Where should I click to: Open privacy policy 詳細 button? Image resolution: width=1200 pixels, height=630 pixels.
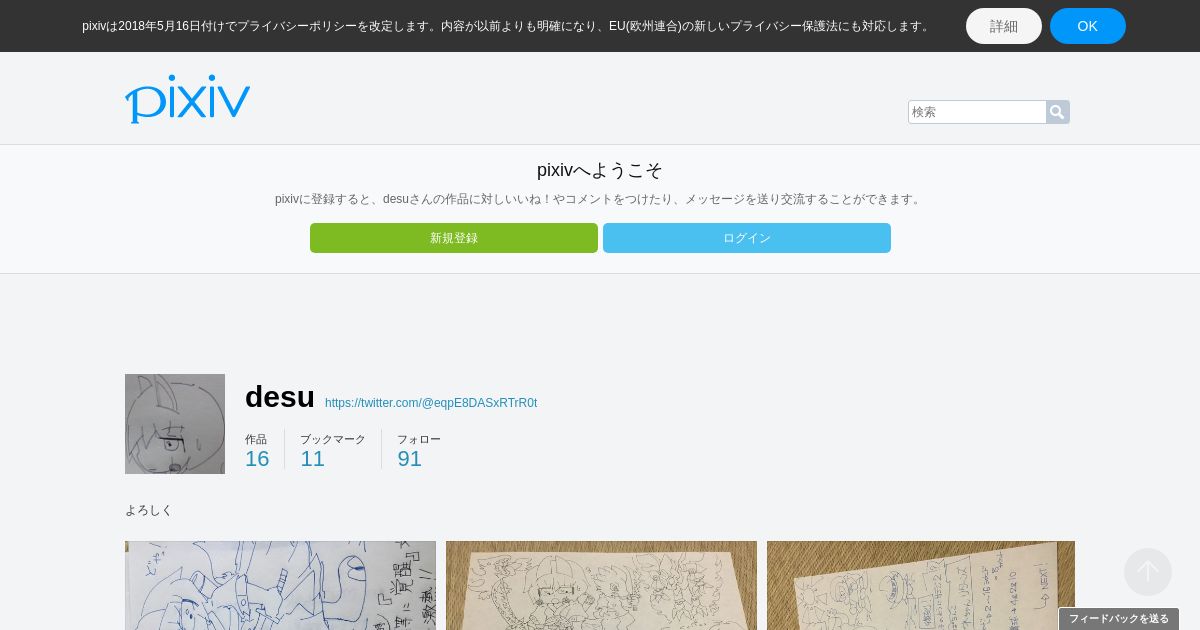[x=1004, y=26]
